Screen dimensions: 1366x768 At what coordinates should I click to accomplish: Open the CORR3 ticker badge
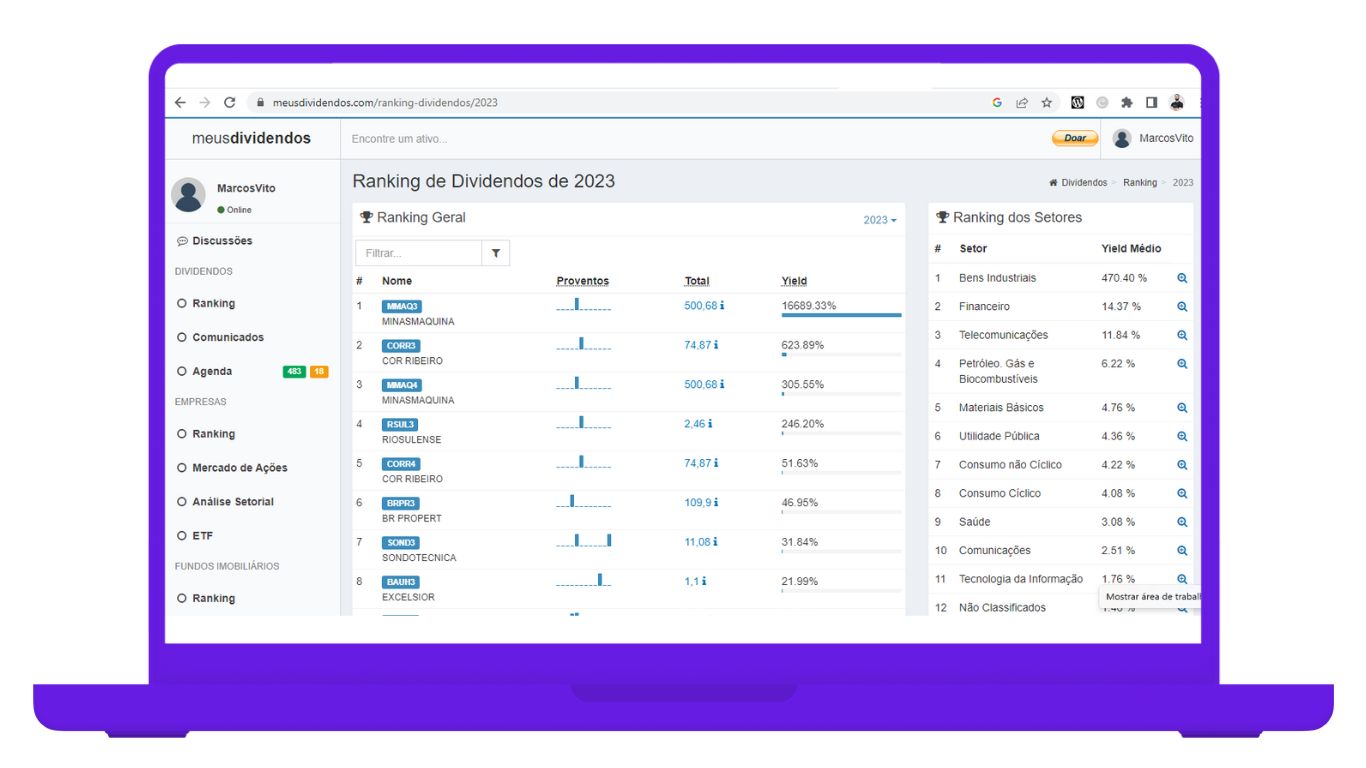click(400, 346)
